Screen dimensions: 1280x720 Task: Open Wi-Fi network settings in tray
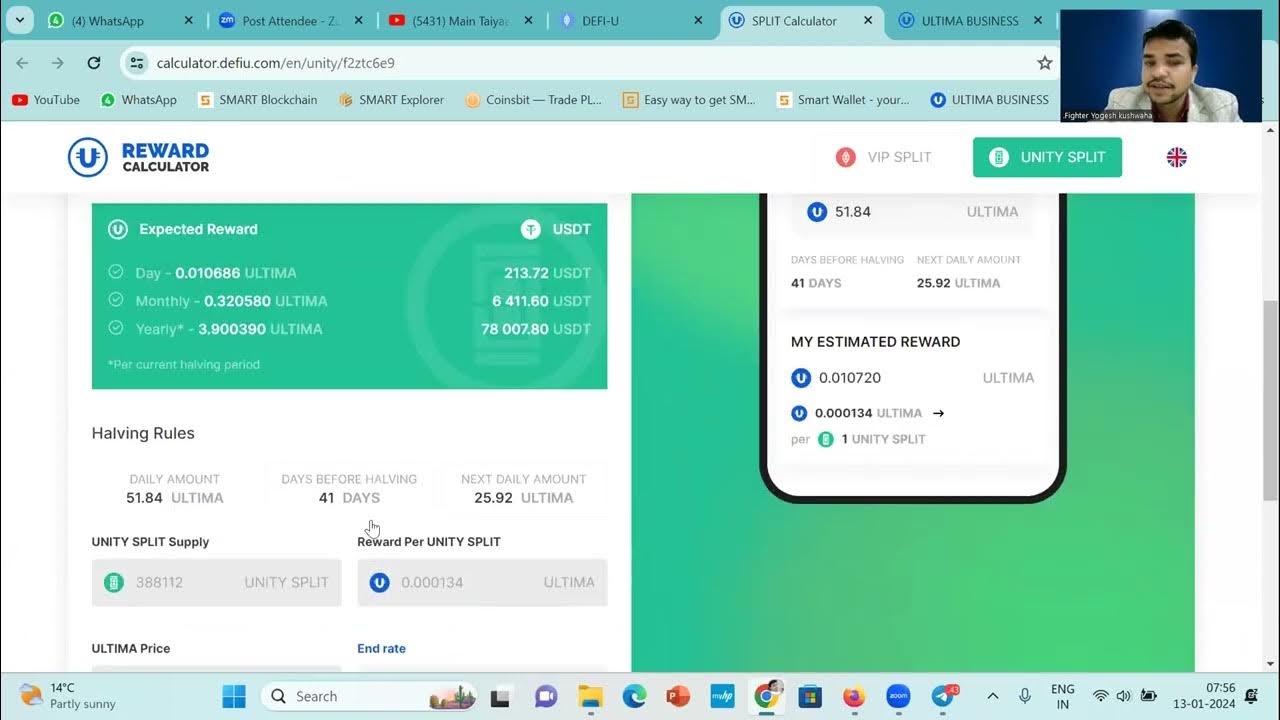tap(1101, 696)
